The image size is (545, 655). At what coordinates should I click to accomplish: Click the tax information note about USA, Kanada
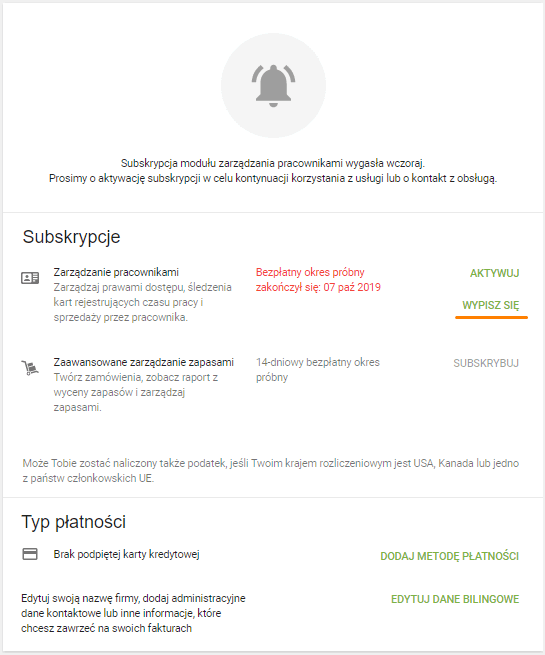coord(271,471)
